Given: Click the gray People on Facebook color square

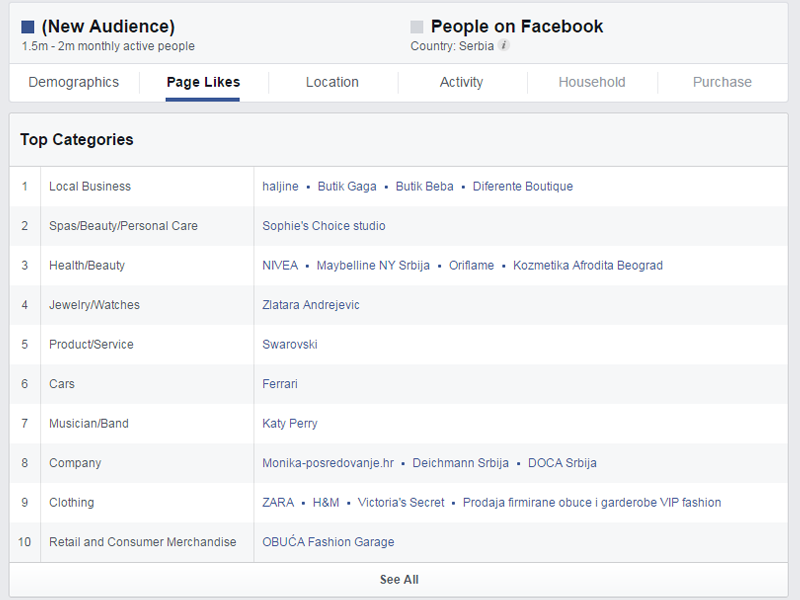Looking at the screenshot, I should pos(417,27).
